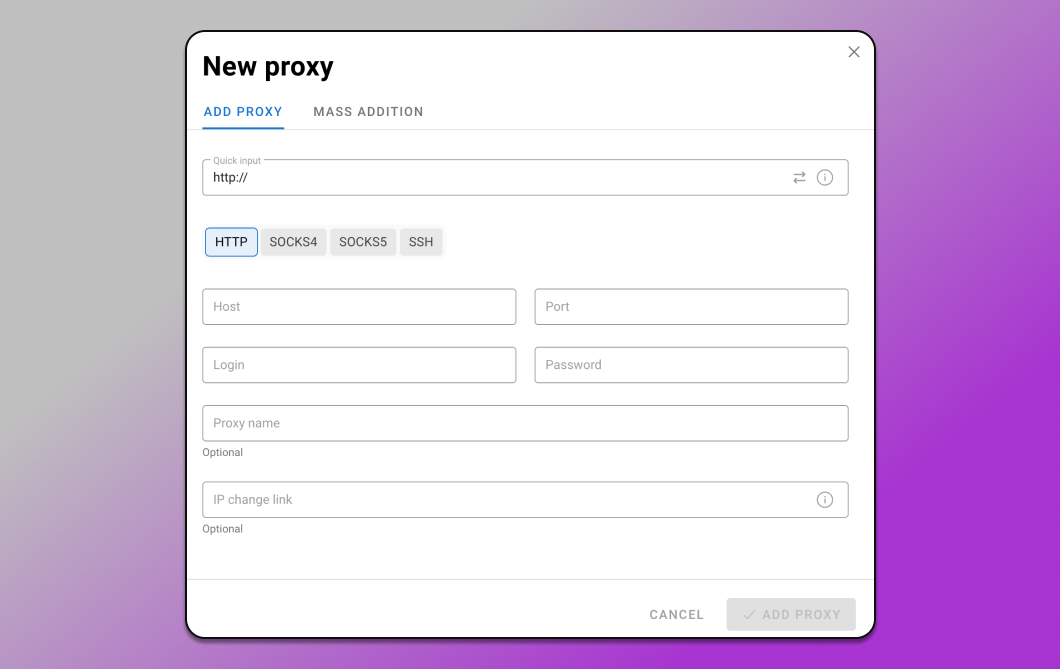1060x669 pixels.
Task: Choose the SSH protocol option
Action: click(420, 242)
